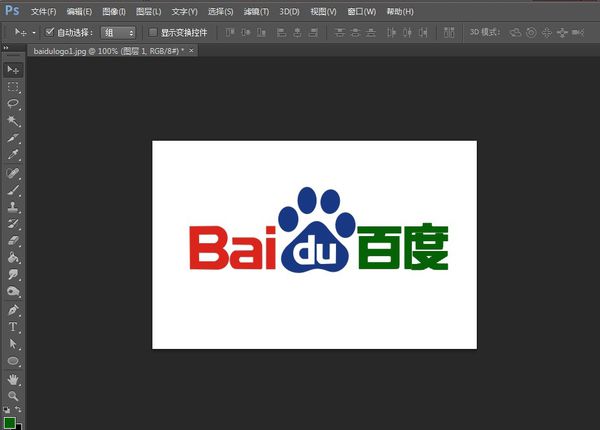Select the Path Selection tool
Viewport: 600px width, 430px height.
click(x=13, y=344)
